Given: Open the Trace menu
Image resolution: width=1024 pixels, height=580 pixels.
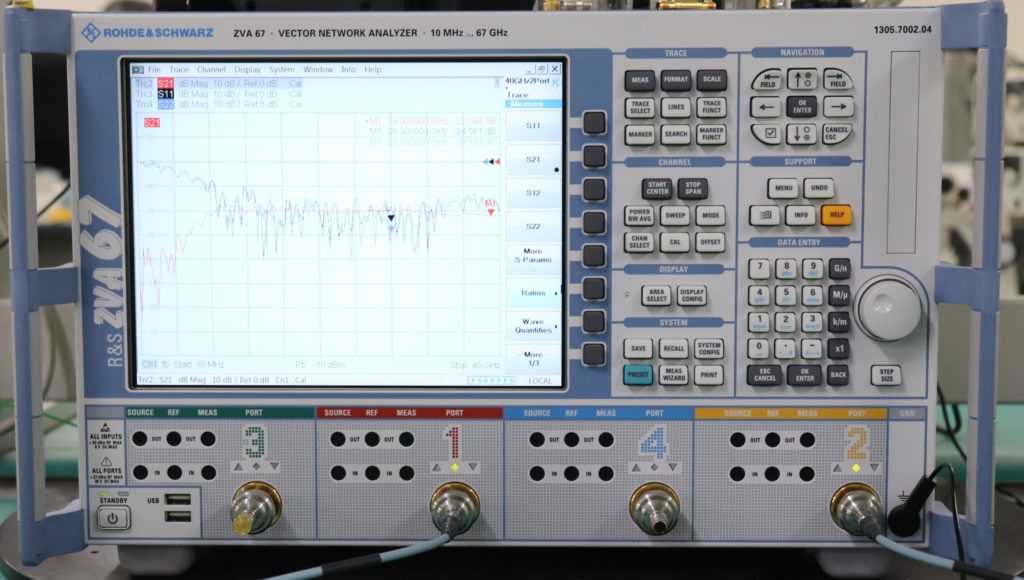Looking at the screenshot, I should 179,69.
